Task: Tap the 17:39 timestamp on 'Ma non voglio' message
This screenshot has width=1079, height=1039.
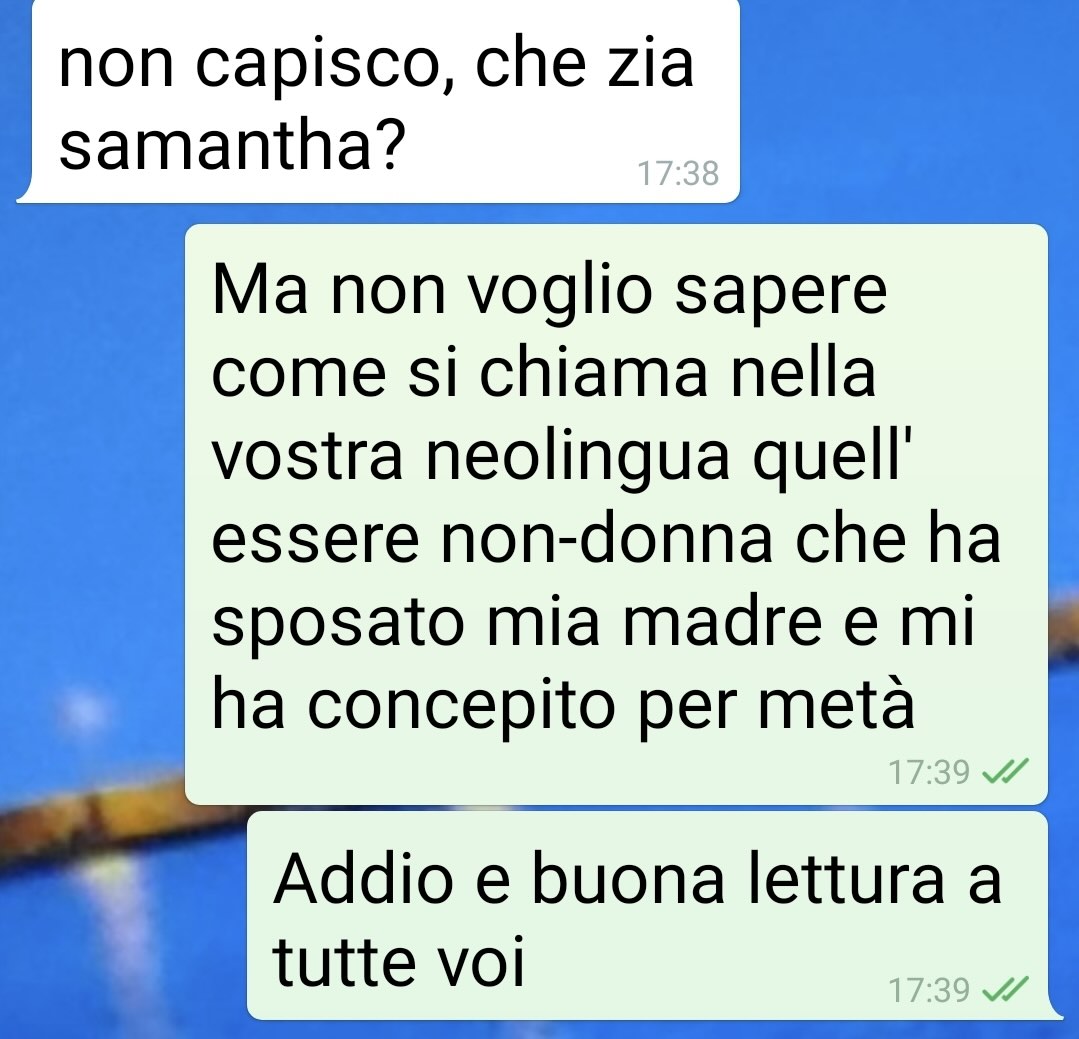Action: click(x=929, y=772)
